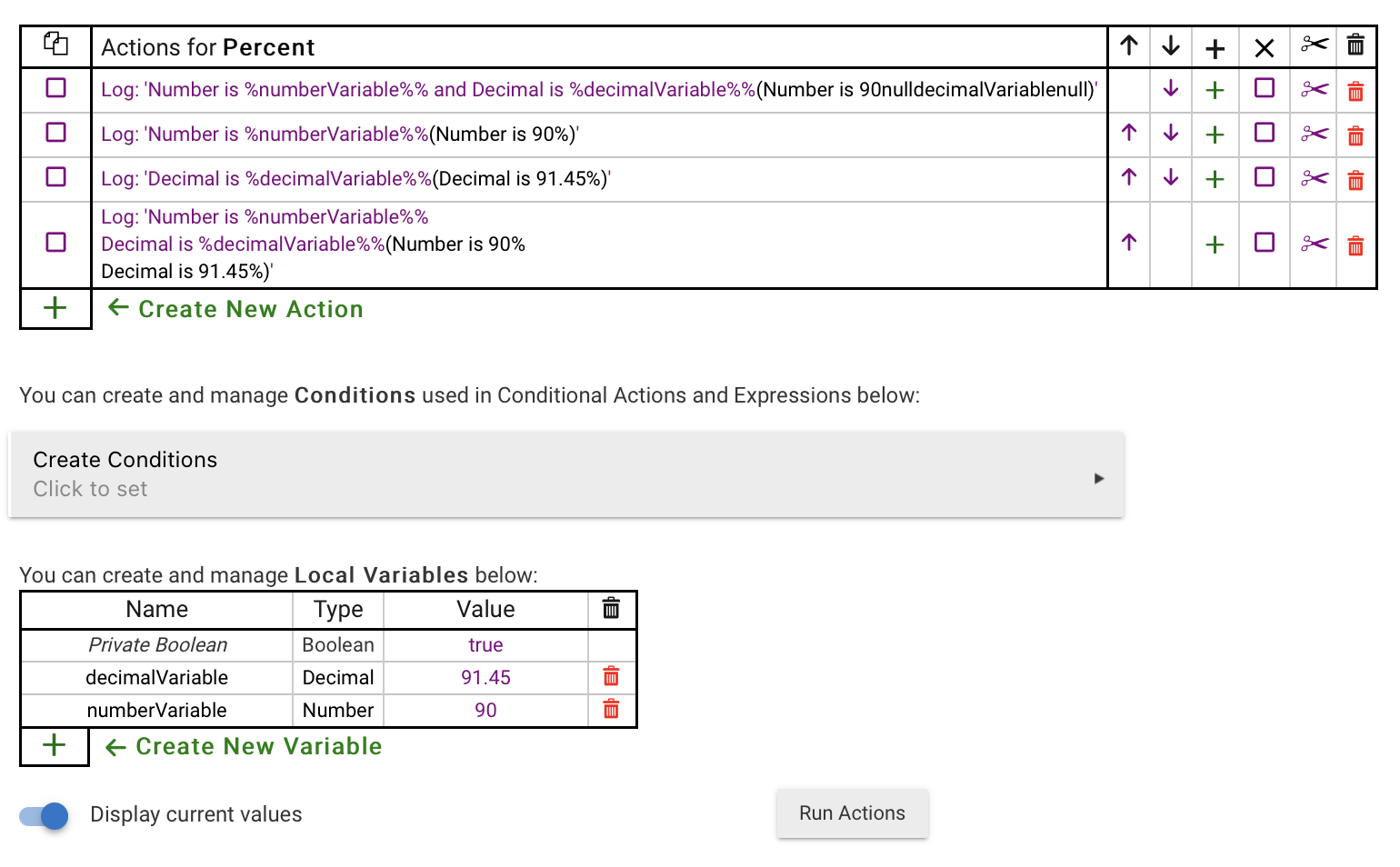Viewport: 1400px width, 867px height.
Task: Click the arrow on the Create Conditions row
Action: 1098,478
